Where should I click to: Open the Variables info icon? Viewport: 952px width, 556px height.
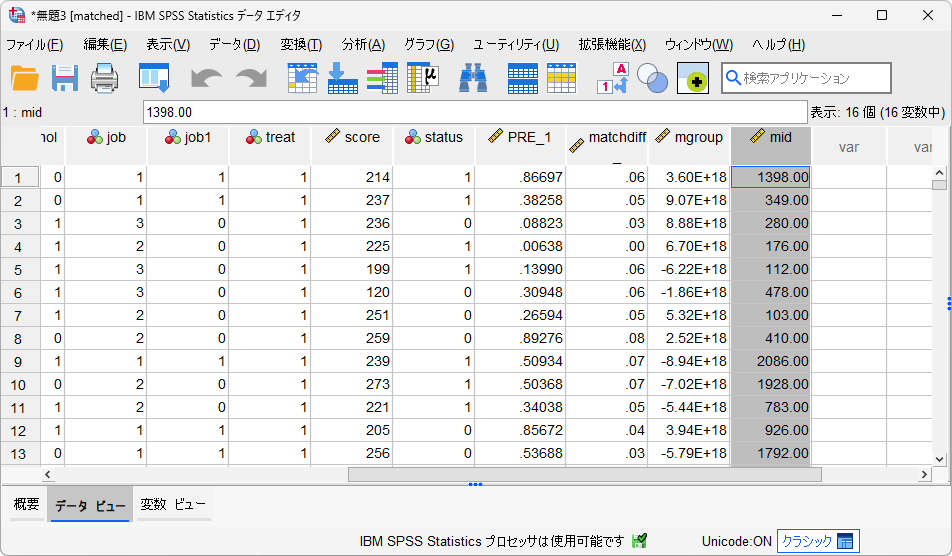382,78
